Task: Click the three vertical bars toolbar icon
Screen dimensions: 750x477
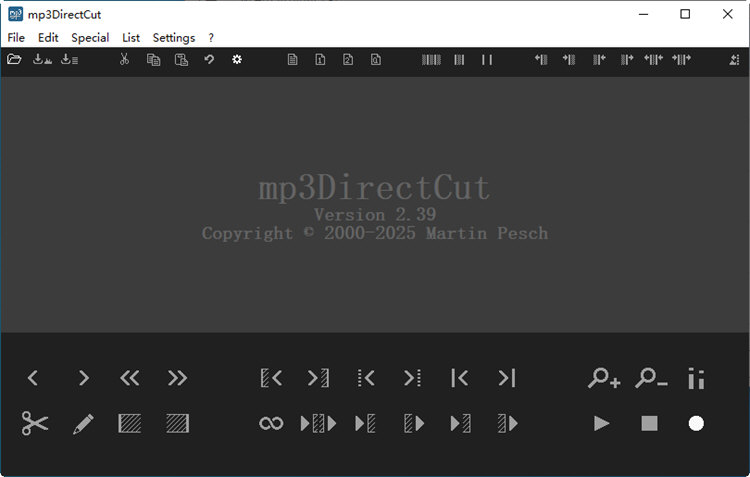Action: coord(459,59)
